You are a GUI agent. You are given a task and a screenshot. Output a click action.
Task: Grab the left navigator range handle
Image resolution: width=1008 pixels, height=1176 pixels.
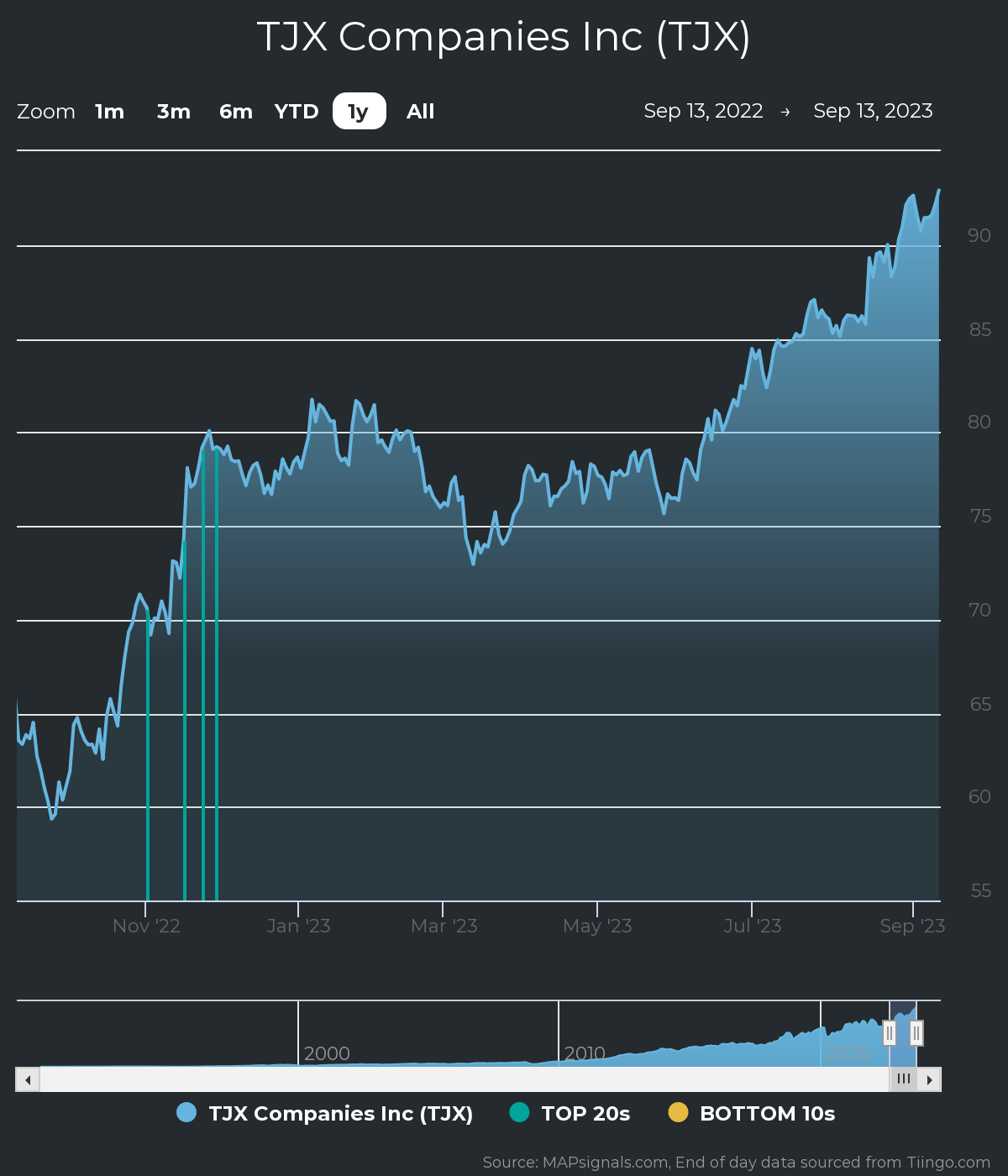(x=890, y=1033)
